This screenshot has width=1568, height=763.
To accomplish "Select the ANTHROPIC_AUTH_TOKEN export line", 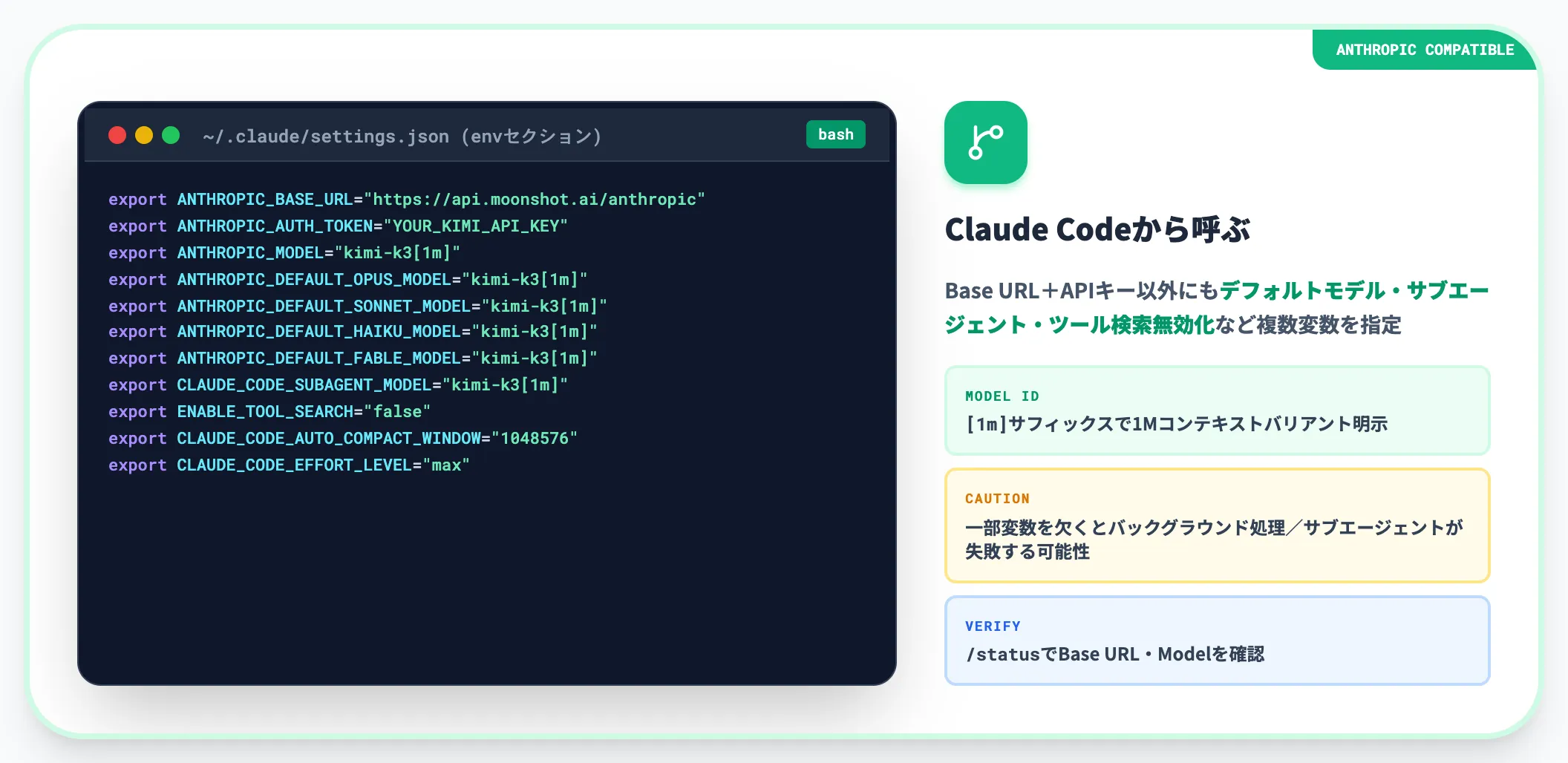I will (338, 226).
